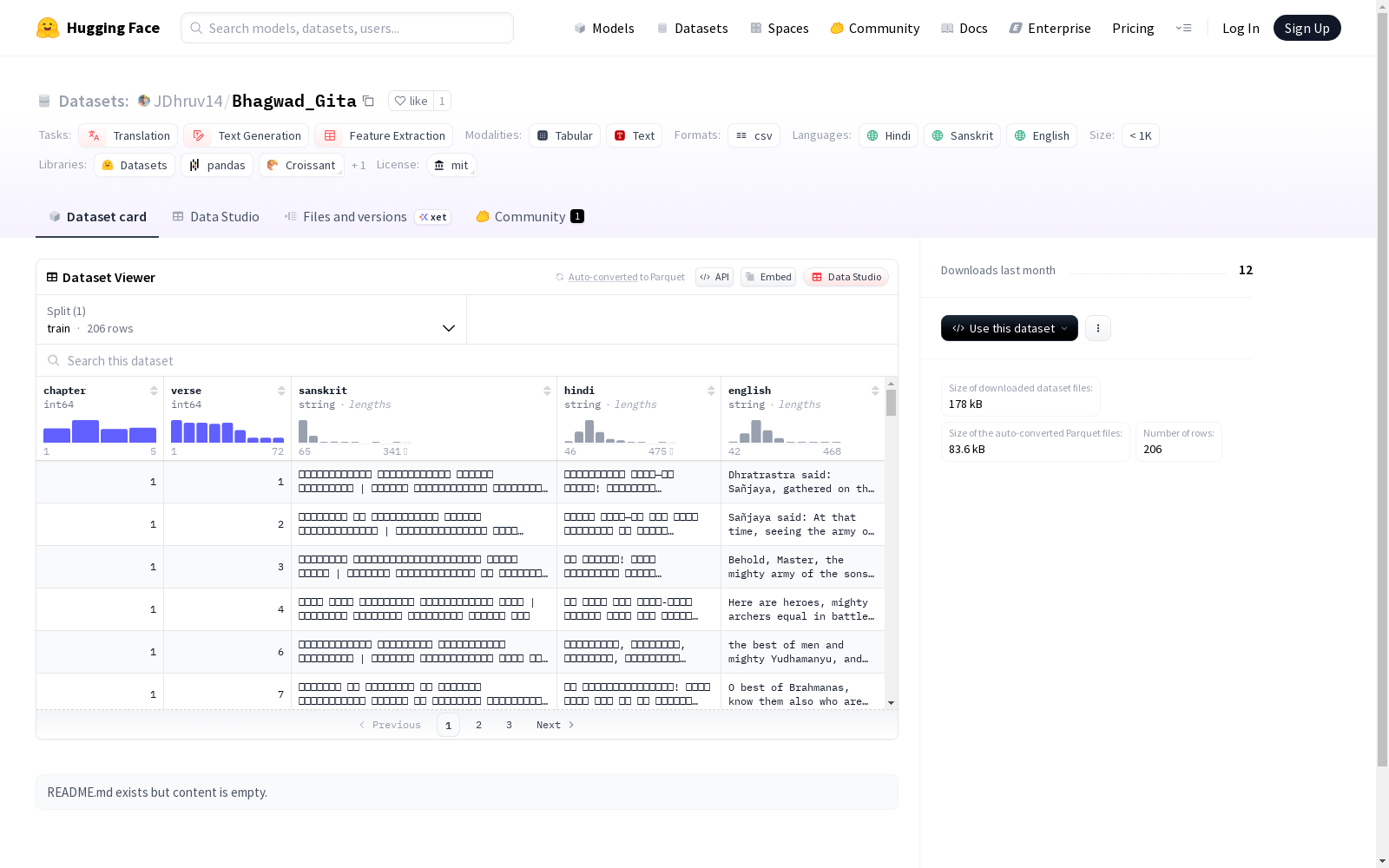Open the navigation overflow menu icon
Screen dimensions: 1389x868
(1184, 28)
